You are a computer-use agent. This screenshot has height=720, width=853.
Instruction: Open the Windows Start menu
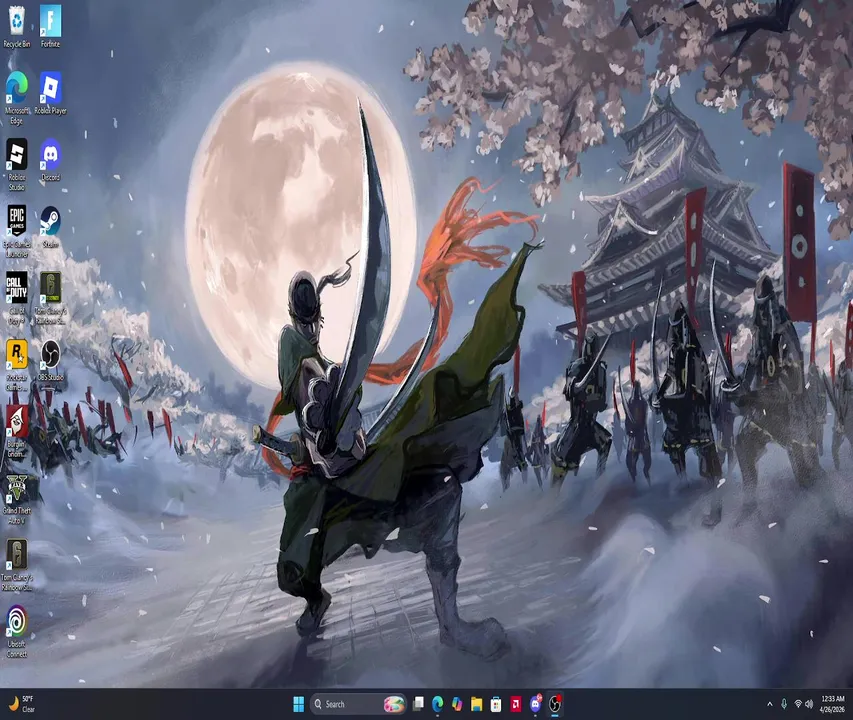(x=299, y=704)
